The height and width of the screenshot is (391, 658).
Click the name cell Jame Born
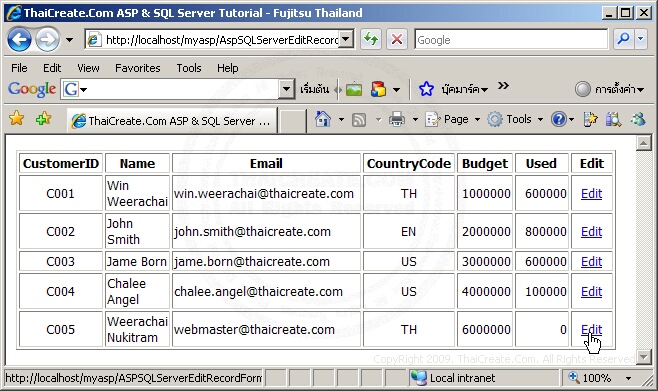(x=137, y=261)
